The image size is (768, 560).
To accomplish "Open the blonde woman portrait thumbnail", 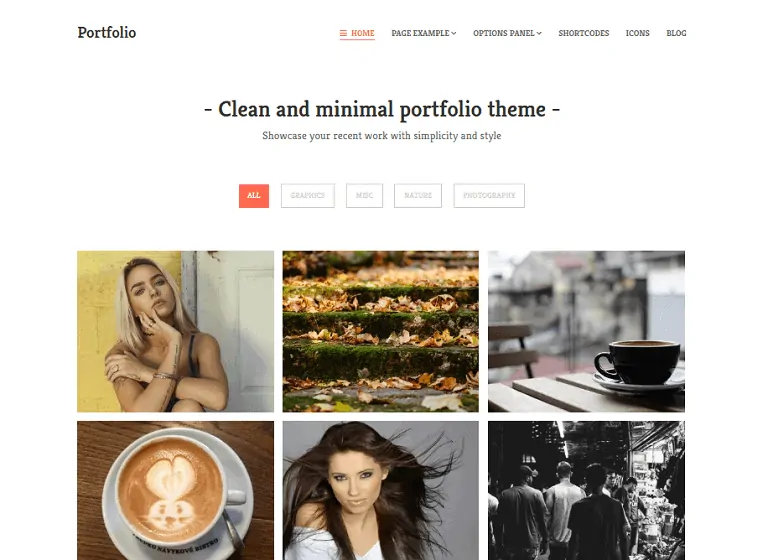I will click(x=175, y=332).
